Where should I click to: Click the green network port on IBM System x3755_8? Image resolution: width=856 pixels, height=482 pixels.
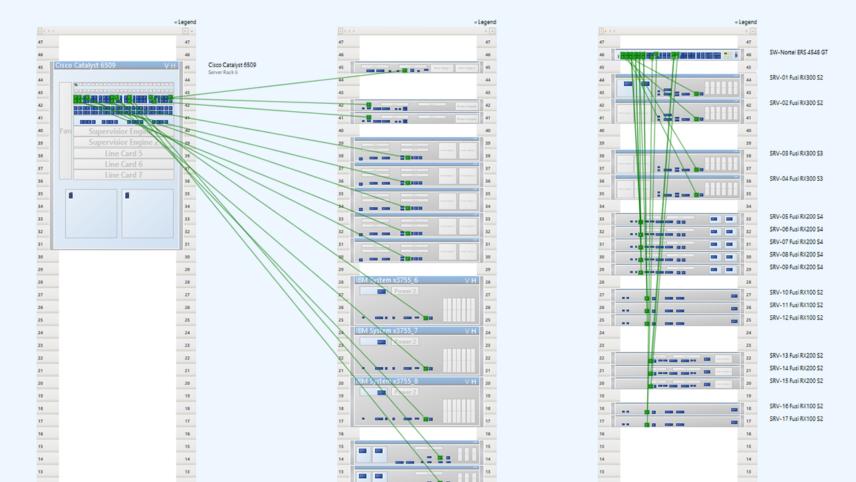426,419
